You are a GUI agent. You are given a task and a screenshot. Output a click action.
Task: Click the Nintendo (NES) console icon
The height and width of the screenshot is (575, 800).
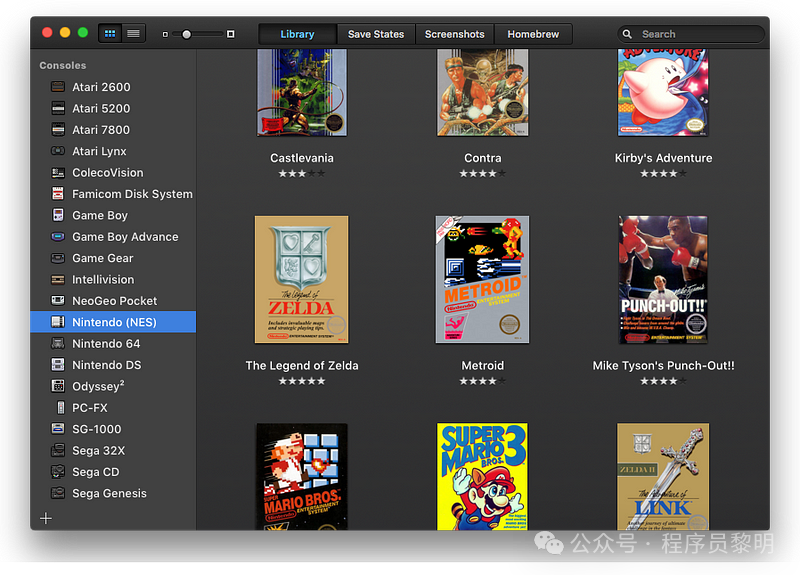58,322
